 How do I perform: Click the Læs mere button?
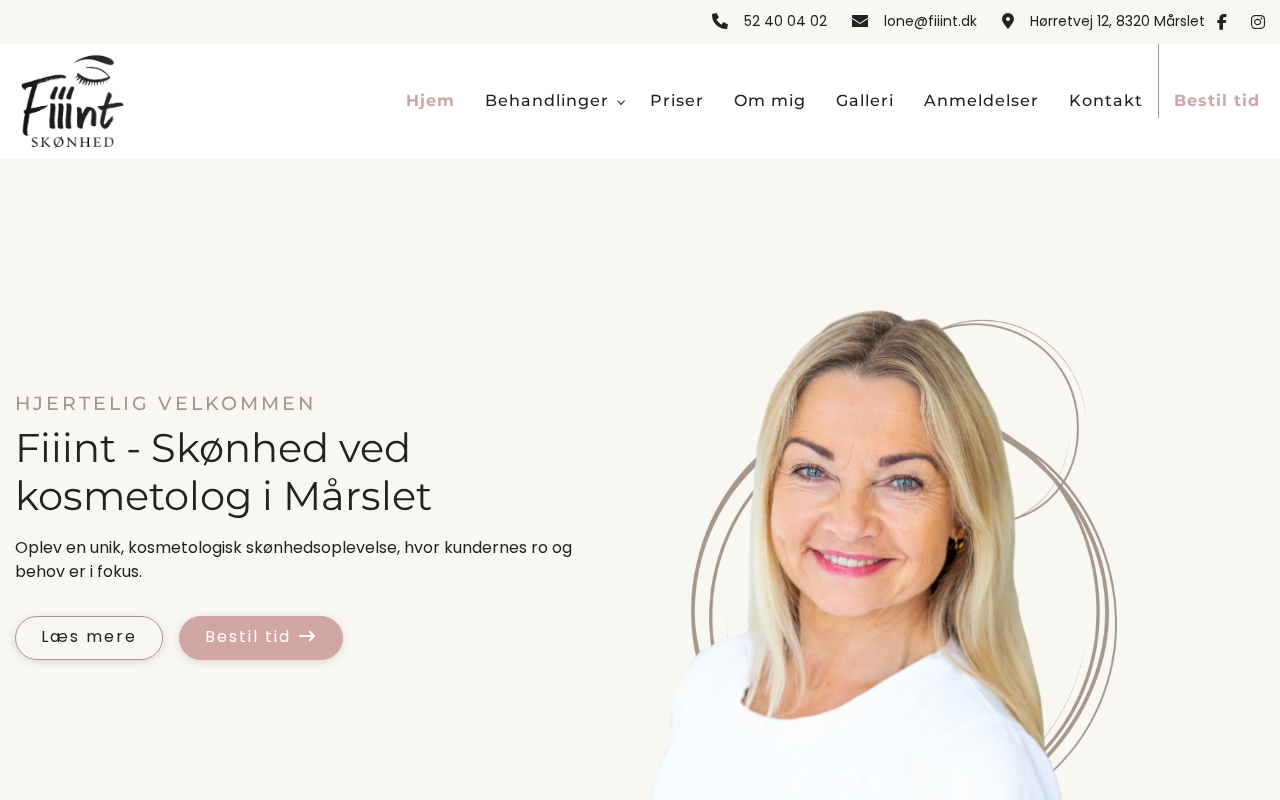[89, 638]
